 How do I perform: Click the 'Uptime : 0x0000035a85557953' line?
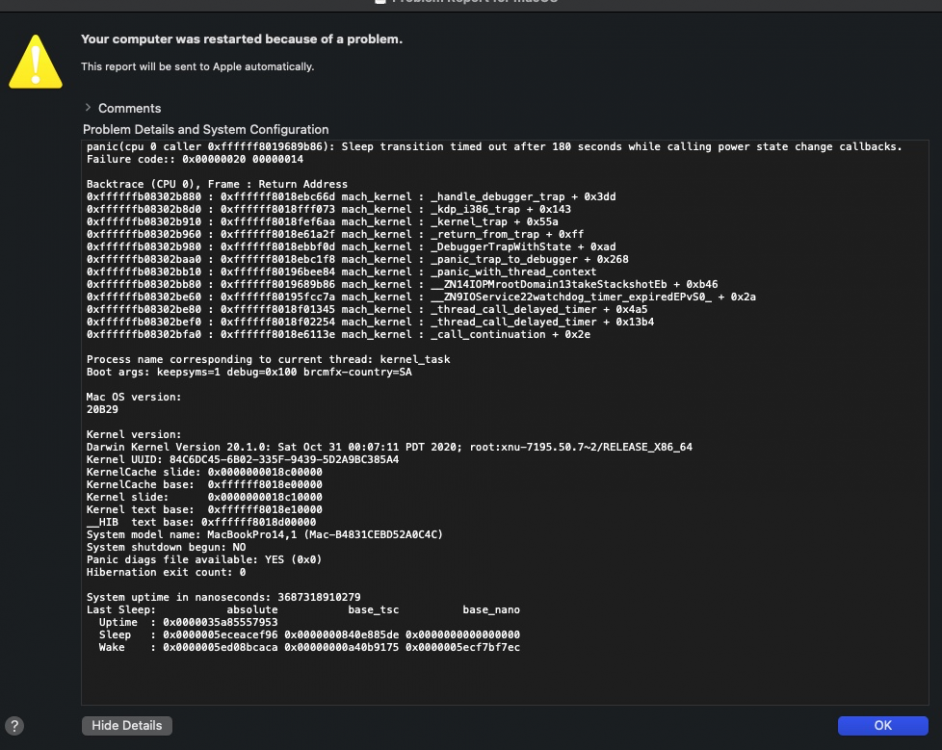pyautogui.click(x=188, y=623)
